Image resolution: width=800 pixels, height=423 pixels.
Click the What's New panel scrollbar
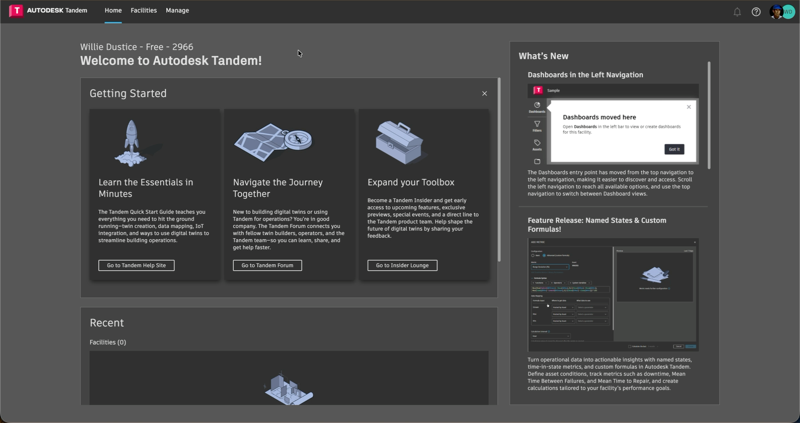709,115
